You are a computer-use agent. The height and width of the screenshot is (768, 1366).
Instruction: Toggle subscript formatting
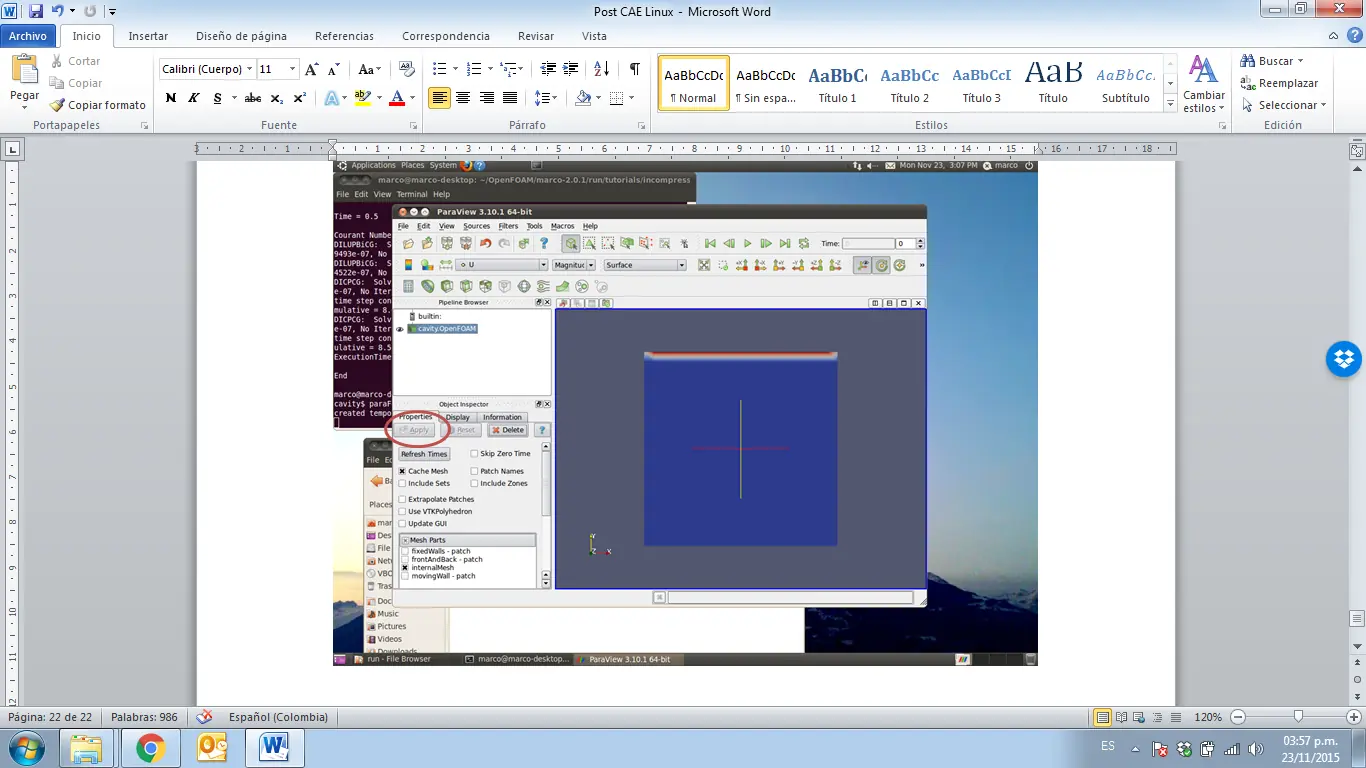276,98
